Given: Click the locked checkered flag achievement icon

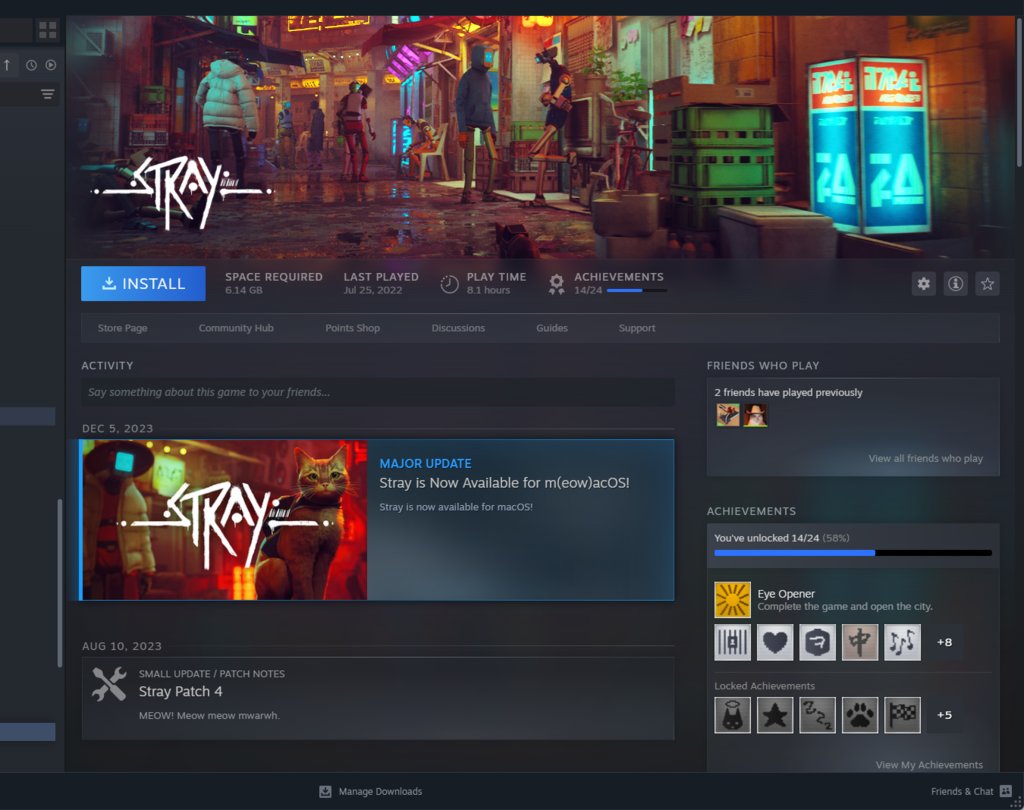Looking at the screenshot, I should [x=902, y=715].
